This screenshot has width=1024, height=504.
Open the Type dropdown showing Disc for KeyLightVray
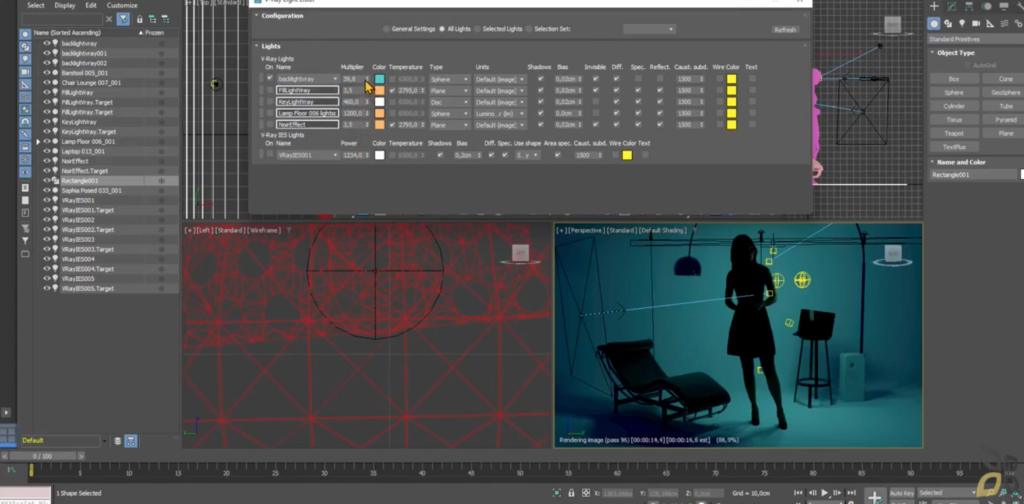coord(449,102)
